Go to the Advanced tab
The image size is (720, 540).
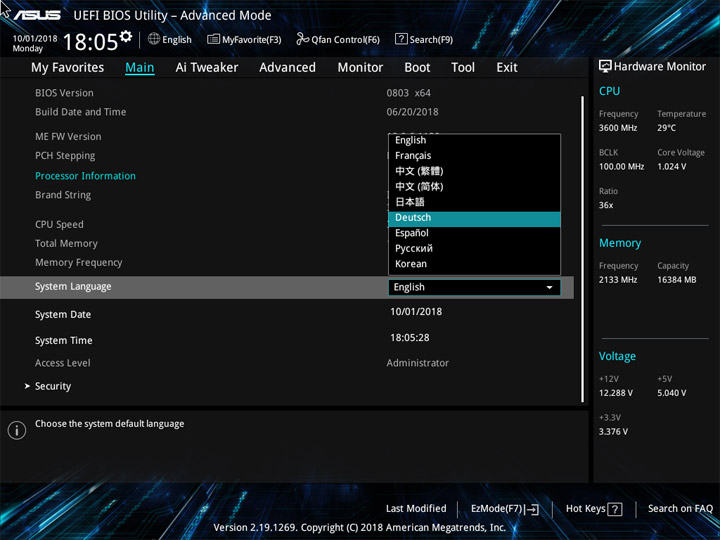coord(287,68)
